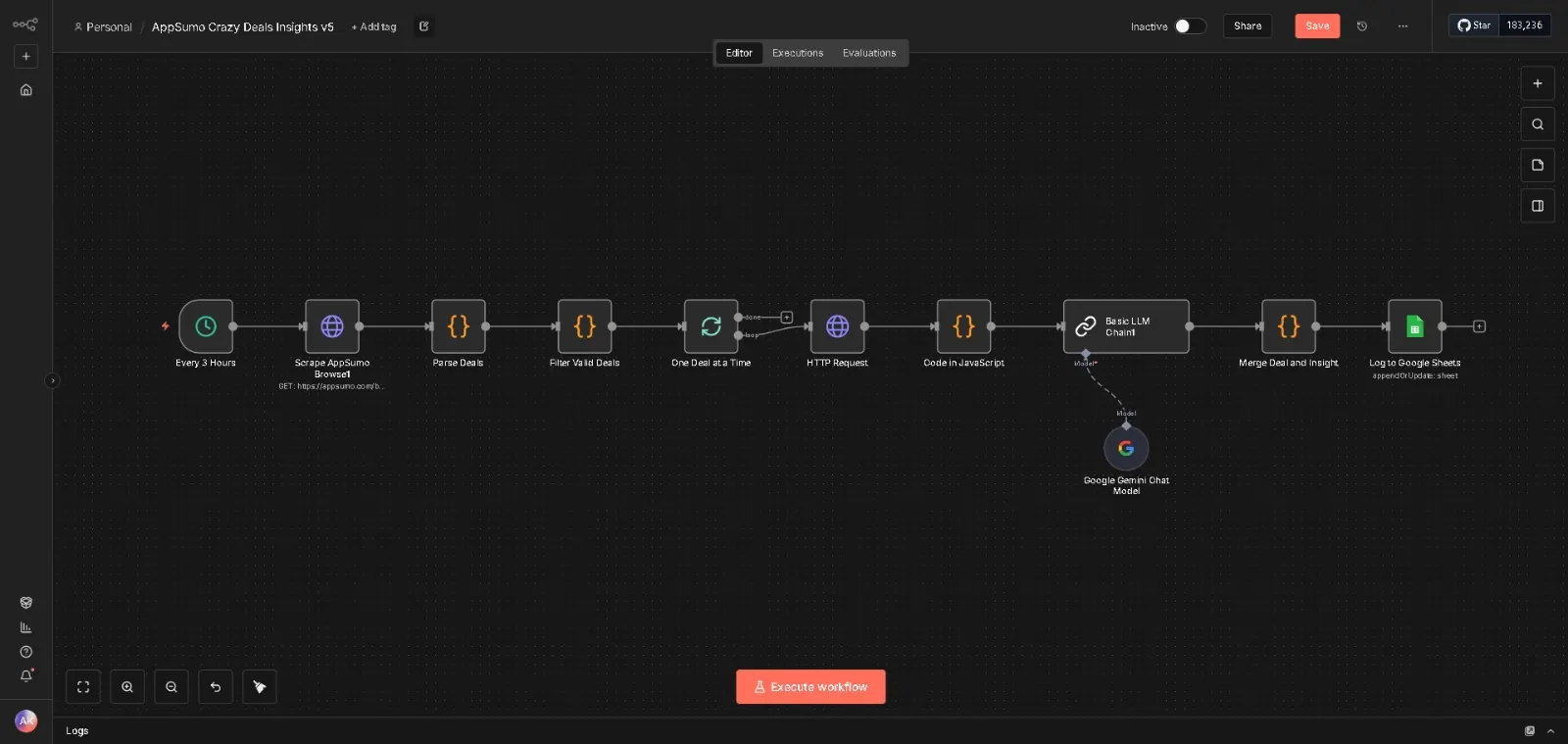This screenshot has height=744, width=1568.
Task: Click the tidy up workflow icon
Action: pyautogui.click(x=260, y=687)
